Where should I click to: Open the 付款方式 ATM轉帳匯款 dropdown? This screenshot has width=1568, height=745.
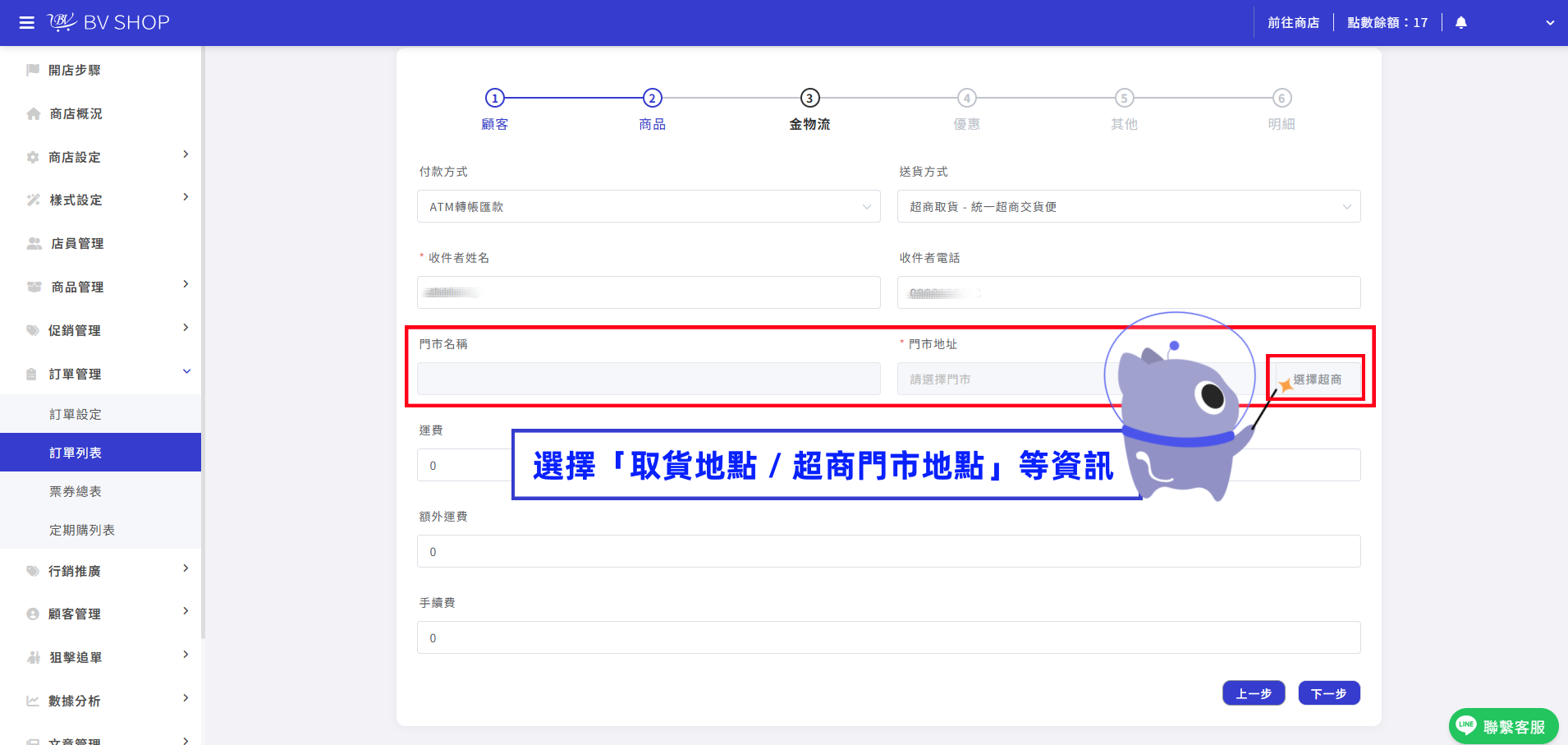click(x=649, y=206)
